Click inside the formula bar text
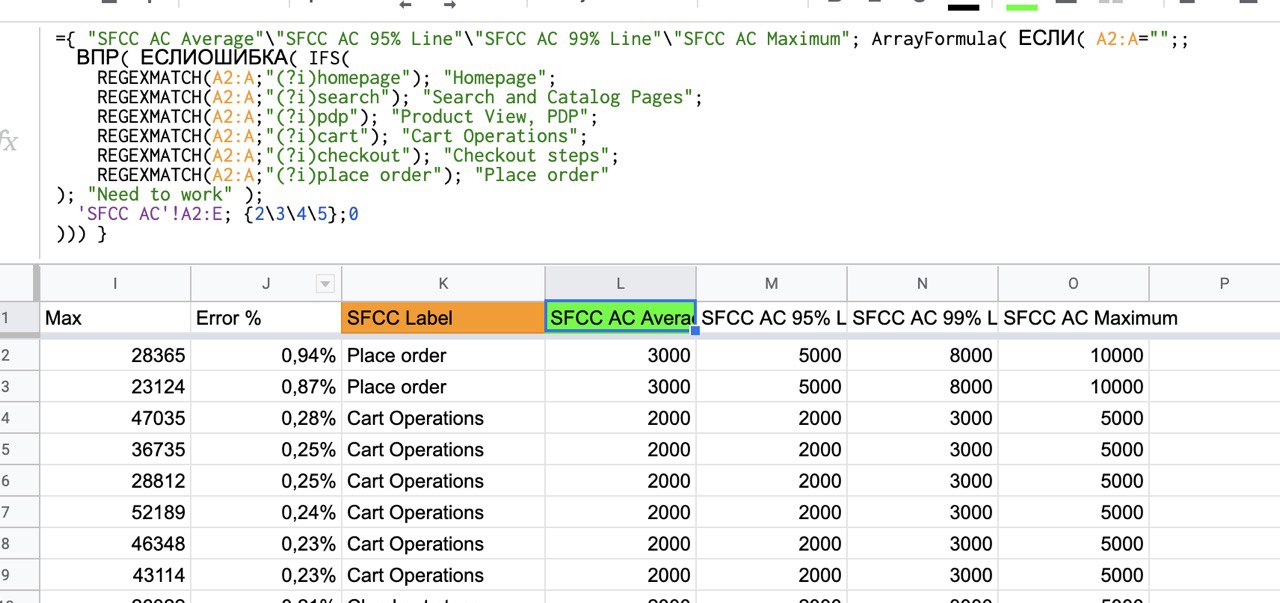The width and height of the screenshot is (1280, 603). [600, 136]
